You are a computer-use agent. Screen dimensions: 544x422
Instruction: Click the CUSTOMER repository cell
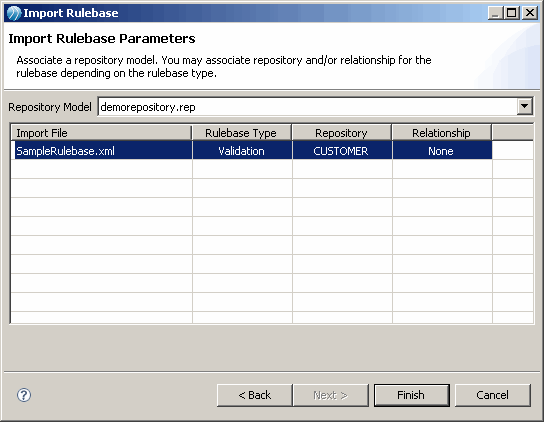pos(342,150)
